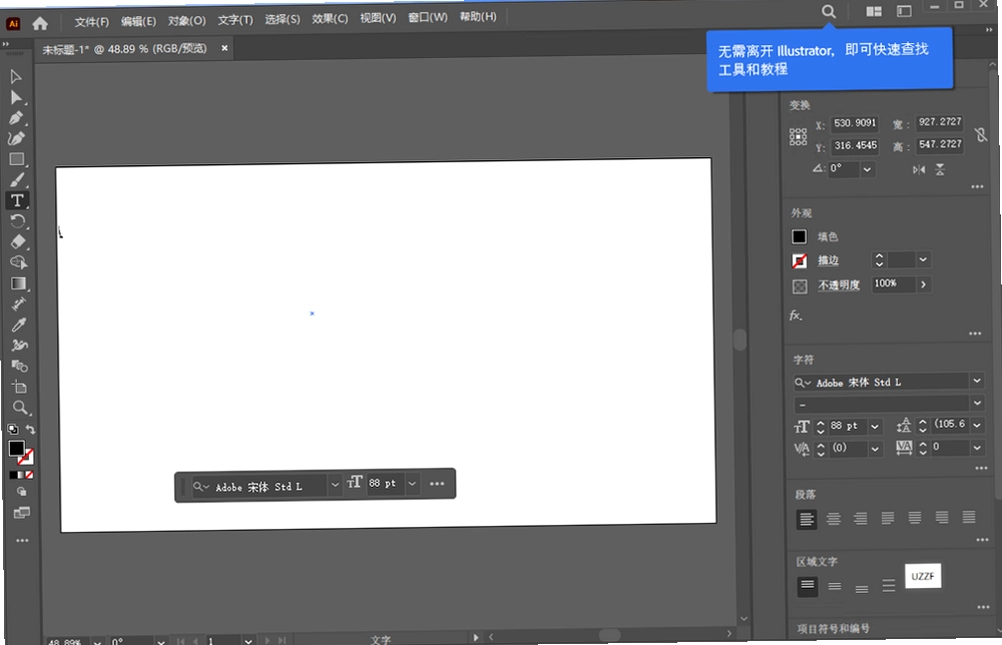Open font family dropdown in Character panel

[976, 381]
